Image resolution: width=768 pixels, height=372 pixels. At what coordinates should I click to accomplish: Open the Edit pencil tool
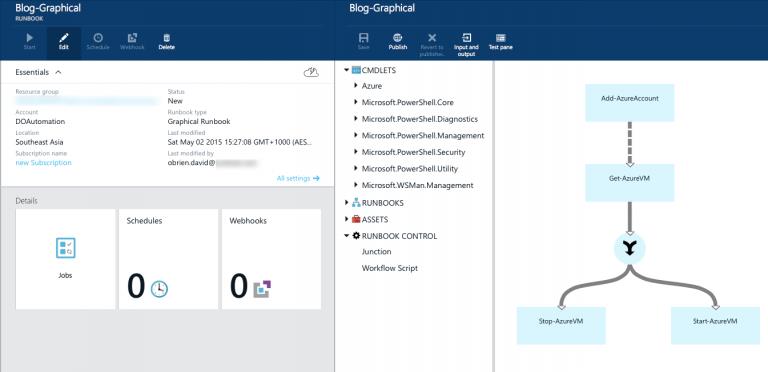pyautogui.click(x=64, y=42)
